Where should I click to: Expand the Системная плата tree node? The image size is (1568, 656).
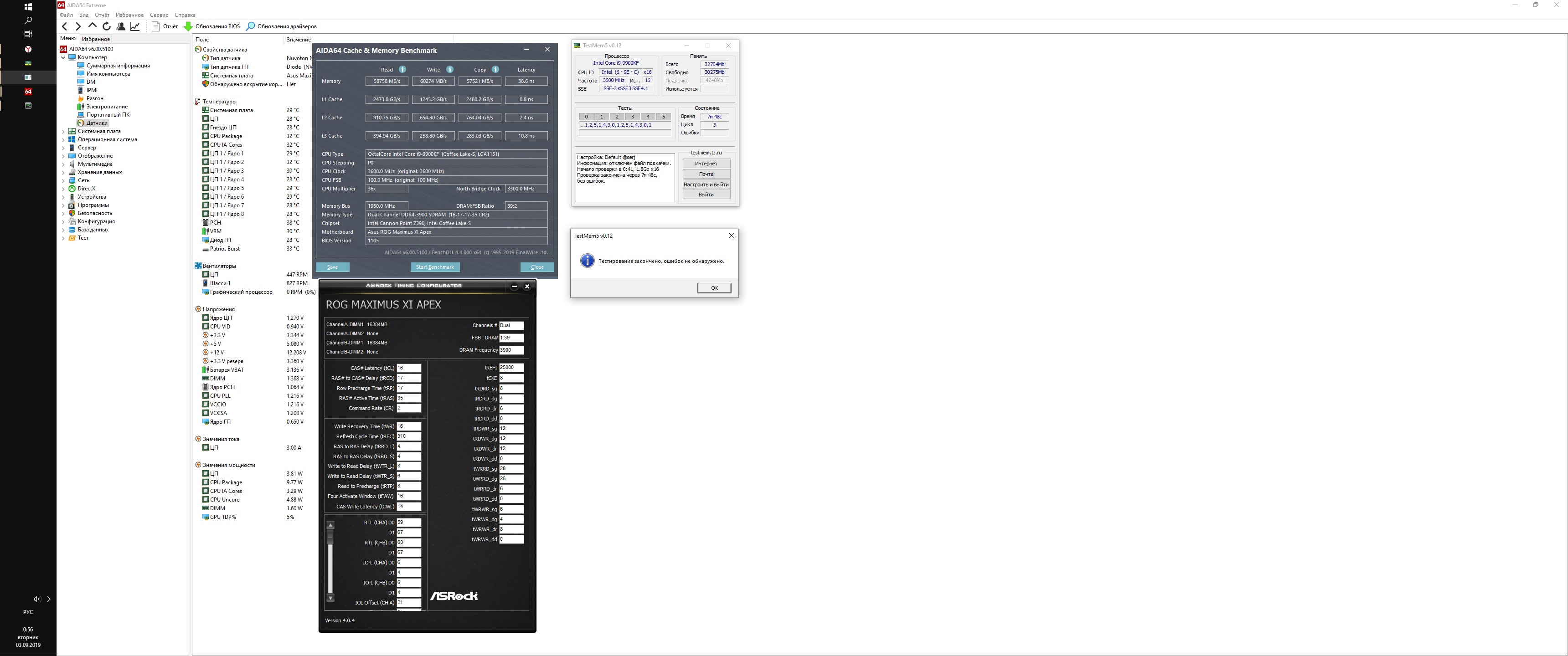(x=63, y=132)
